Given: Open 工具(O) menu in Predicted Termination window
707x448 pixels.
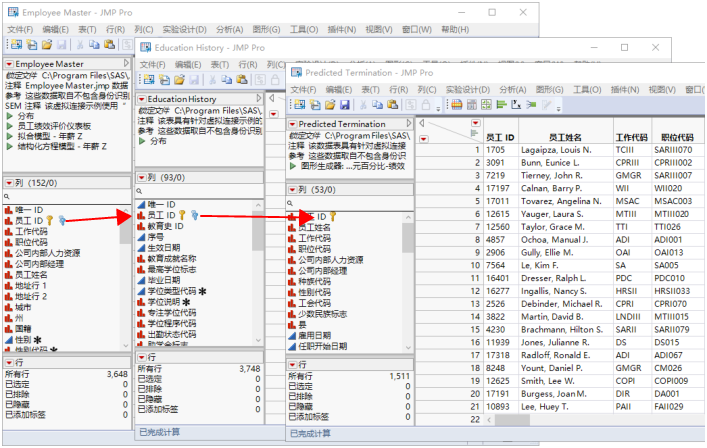Looking at the screenshot, I should [587, 90].
